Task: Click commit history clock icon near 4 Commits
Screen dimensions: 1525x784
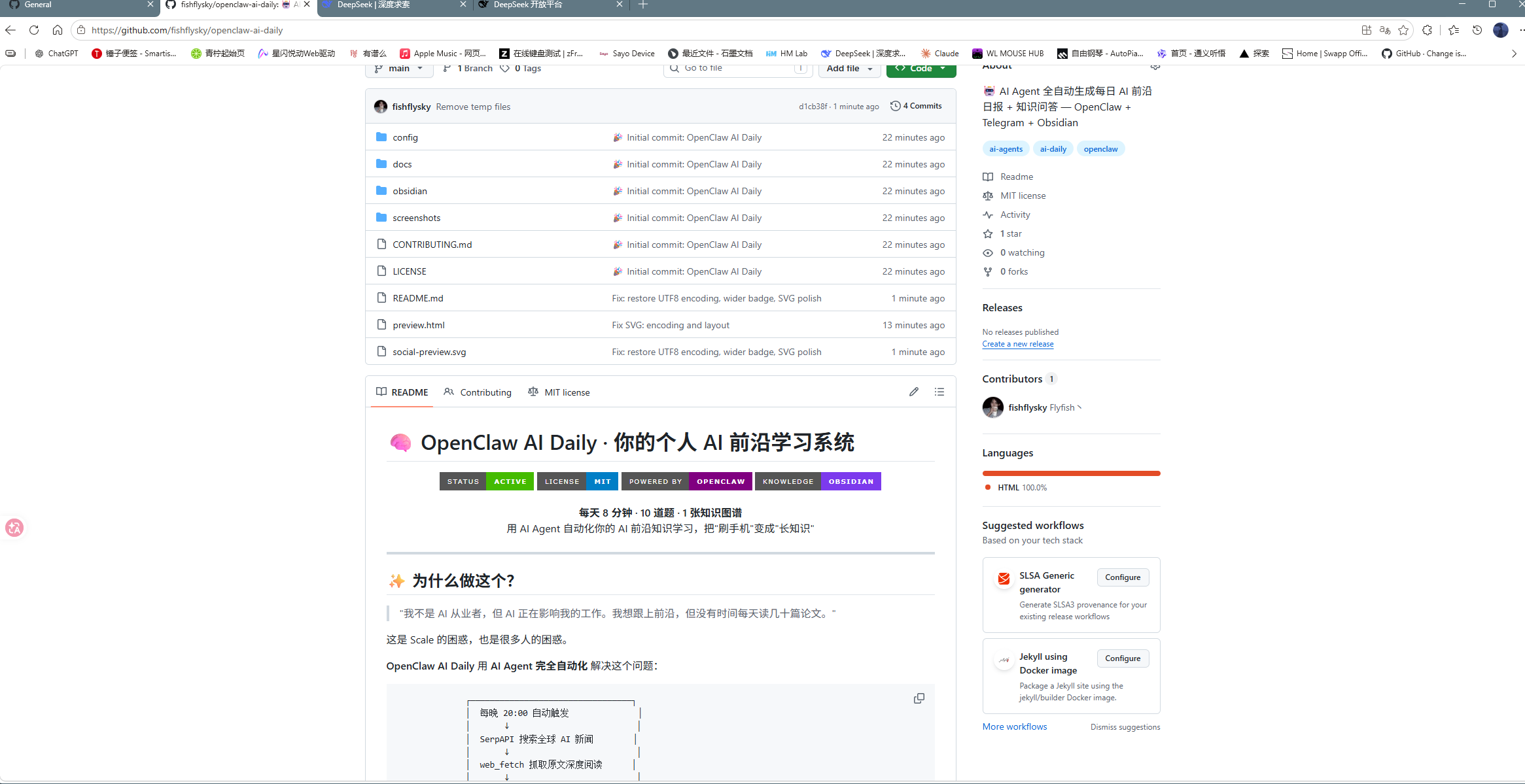Action: 895,106
